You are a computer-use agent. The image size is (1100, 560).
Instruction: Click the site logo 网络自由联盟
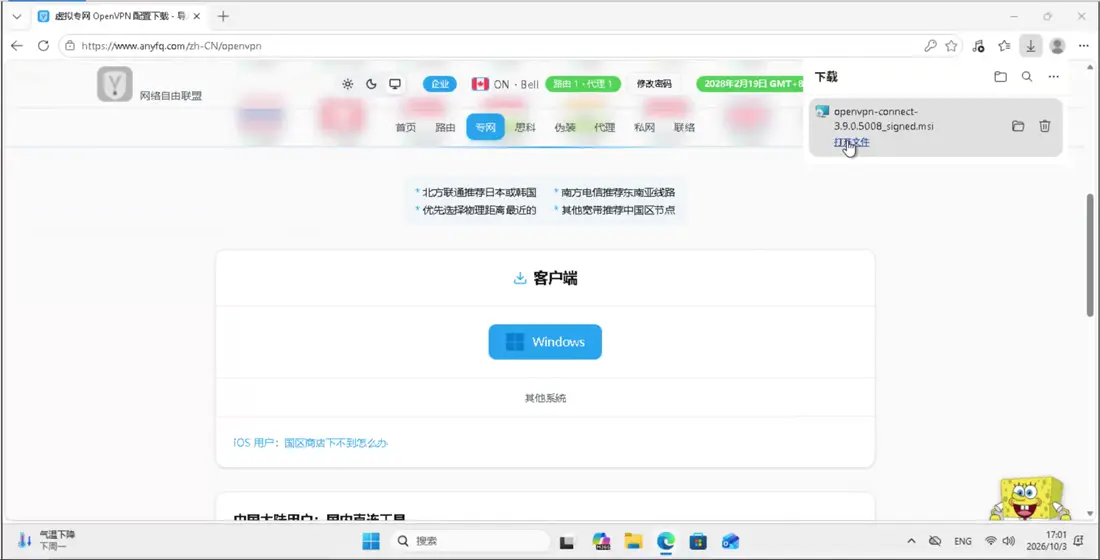pyautogui.click(x=149, y=85)
